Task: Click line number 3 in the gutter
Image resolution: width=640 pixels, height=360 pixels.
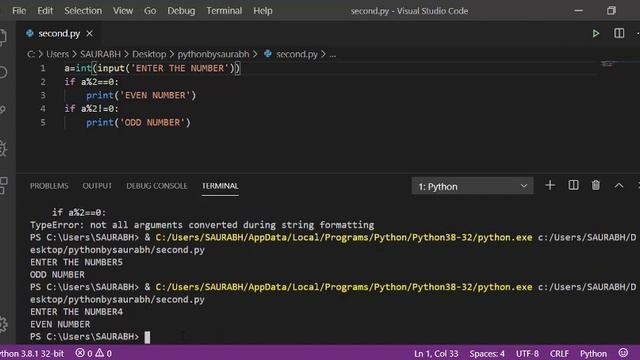Action: tap(43, 96)
